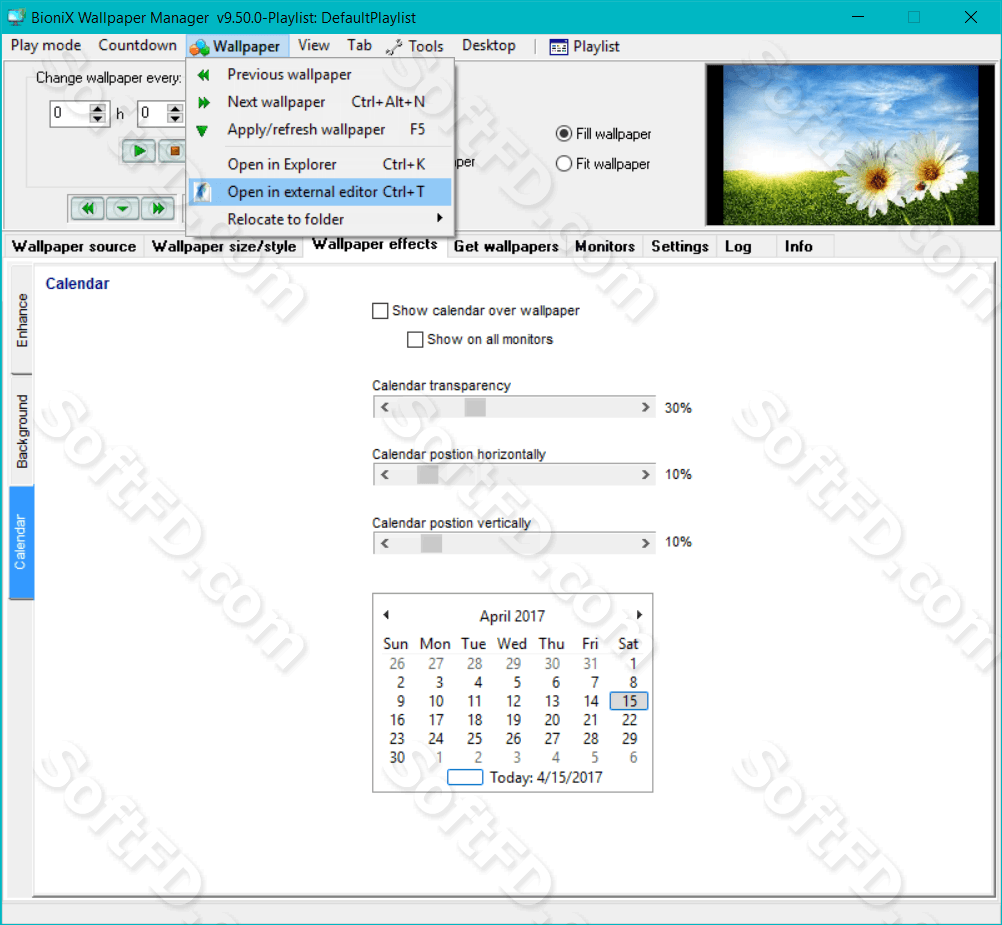
Task: Decrease minutes value with spinner down arrow
Action: tap(174, 119)
